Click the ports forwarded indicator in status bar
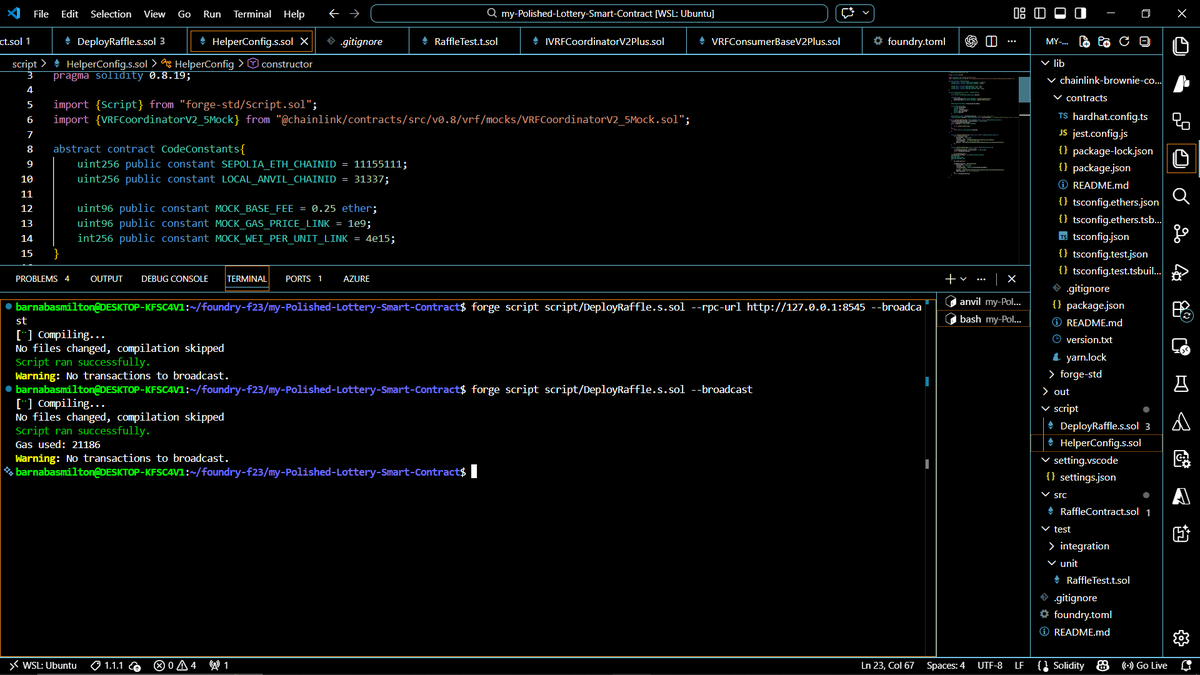 coord(219,666)
